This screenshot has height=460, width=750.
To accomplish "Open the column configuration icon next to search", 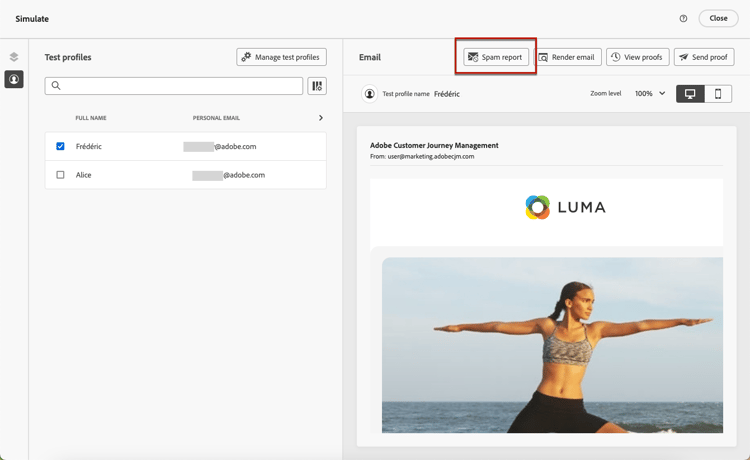I will coord(317,86).
